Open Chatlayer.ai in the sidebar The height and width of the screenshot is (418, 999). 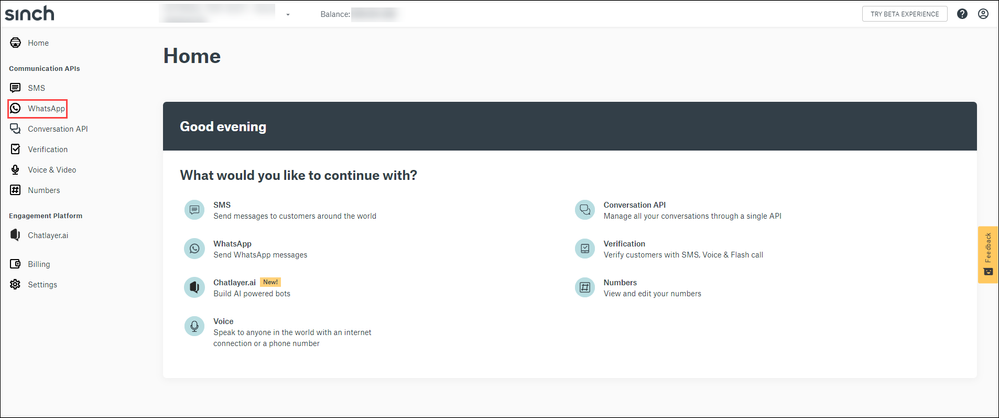[48, 234]
